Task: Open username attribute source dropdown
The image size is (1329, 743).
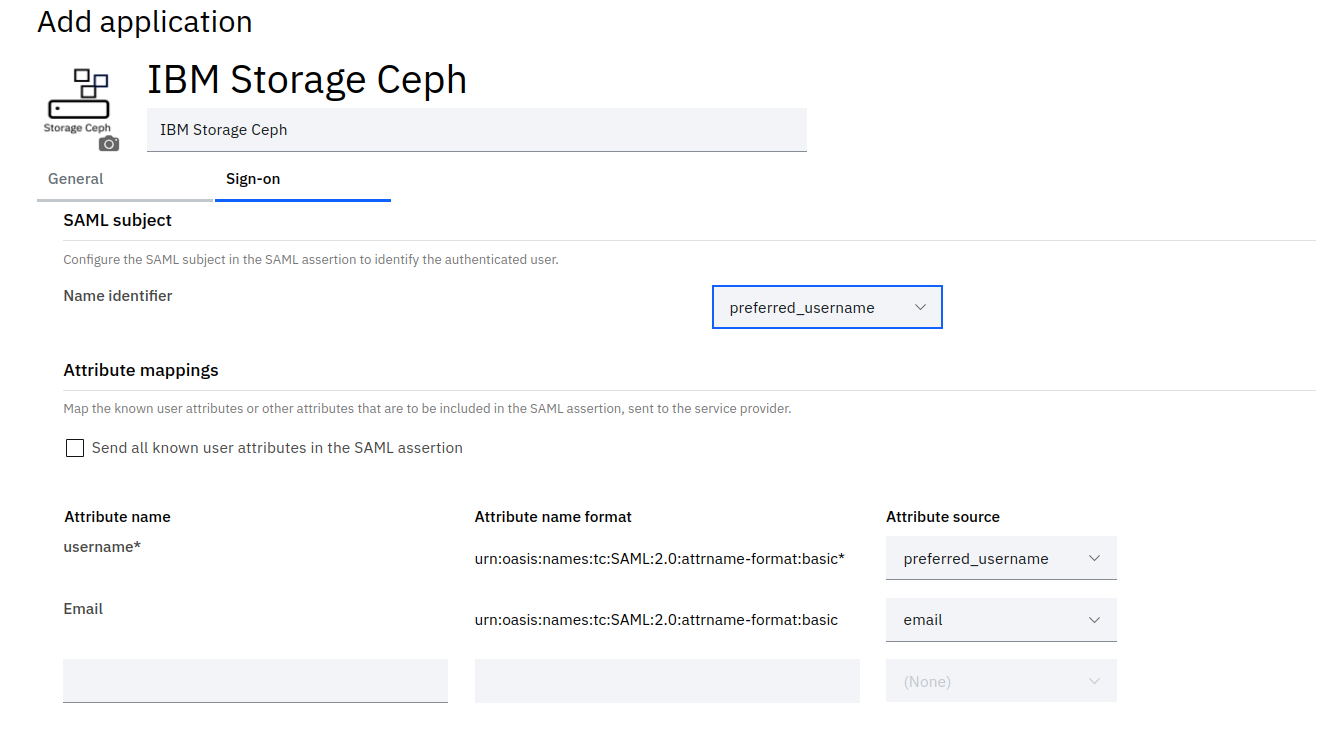Action: 1001,558
